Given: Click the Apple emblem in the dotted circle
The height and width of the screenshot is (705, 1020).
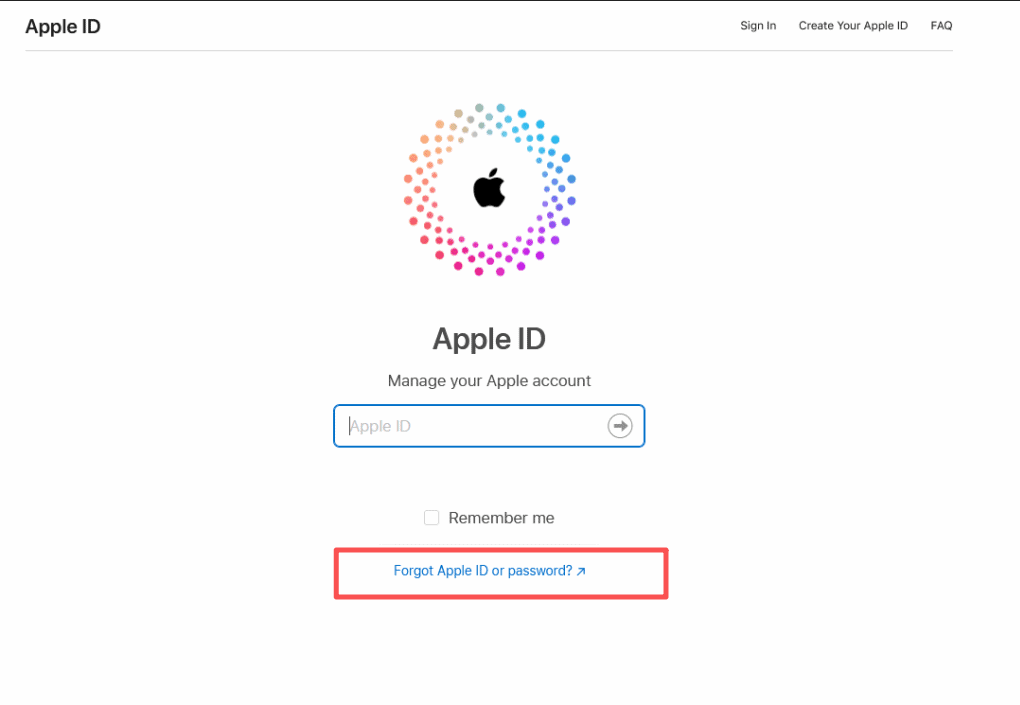Looking at the screenshot, I should (x=489, y=189).
